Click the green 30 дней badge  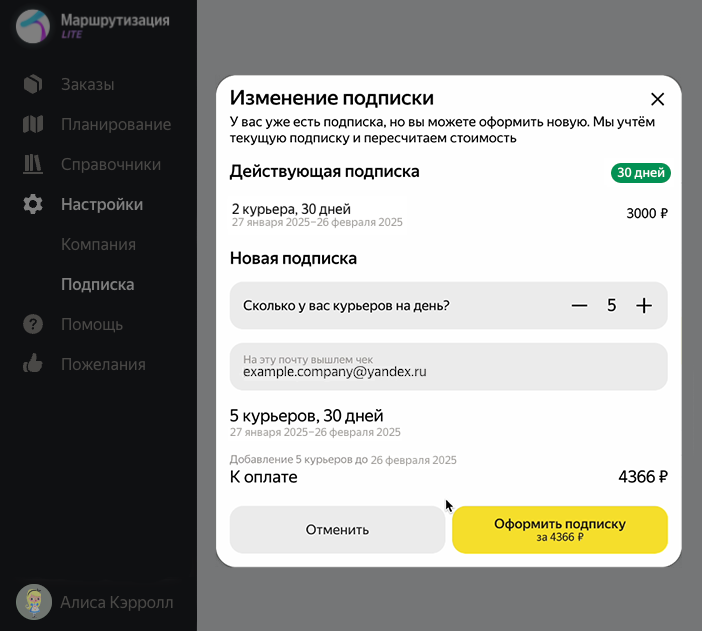pos(640,172)
